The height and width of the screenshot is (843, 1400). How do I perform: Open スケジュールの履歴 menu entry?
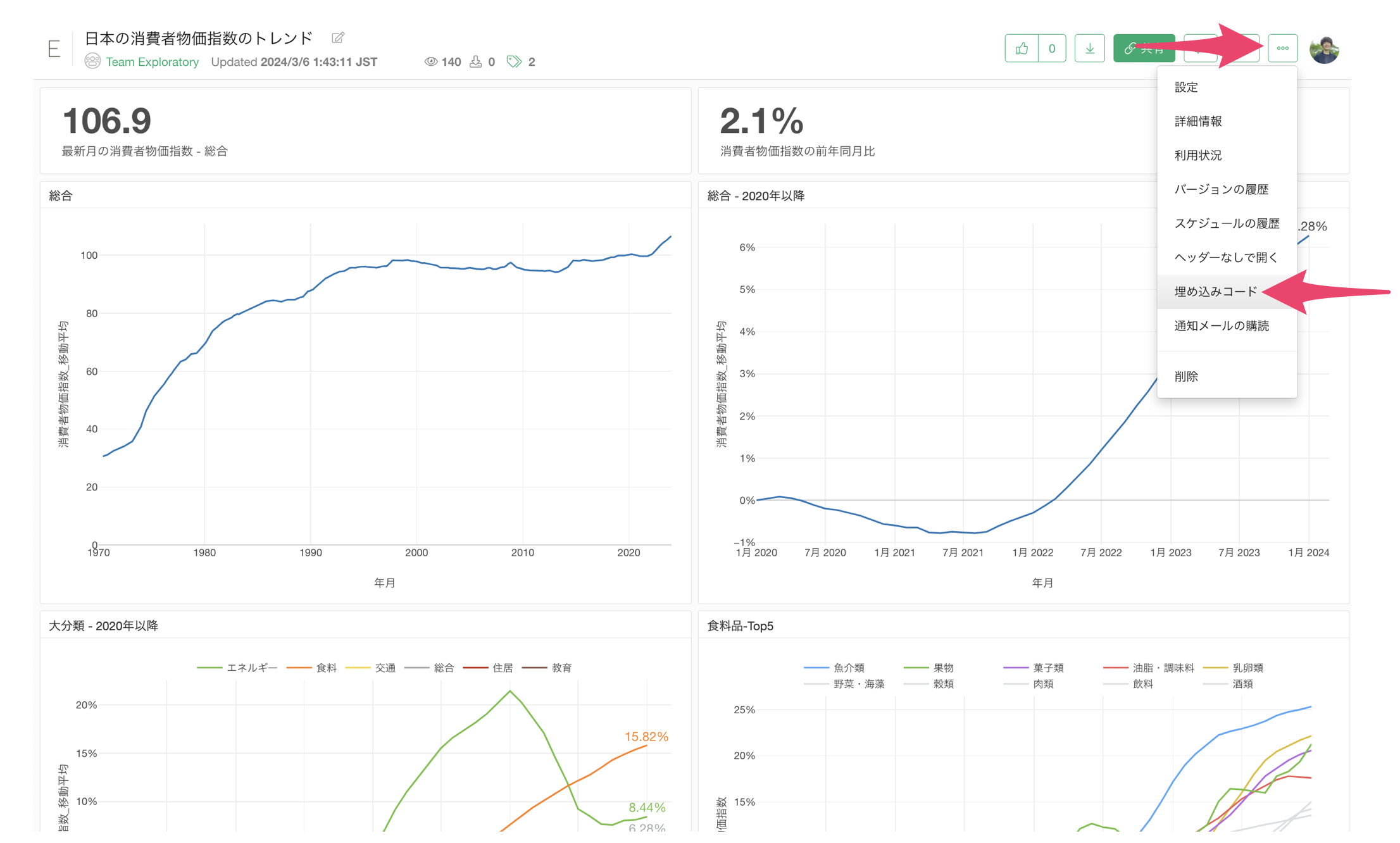(x=1227, y=223)
